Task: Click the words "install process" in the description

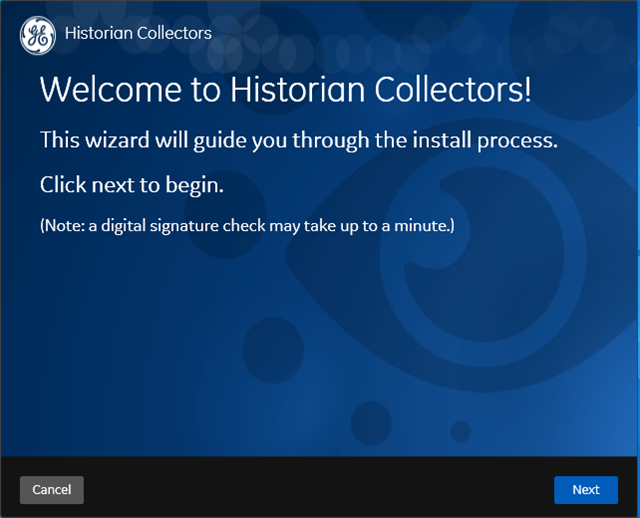Action: coord(482,141)
